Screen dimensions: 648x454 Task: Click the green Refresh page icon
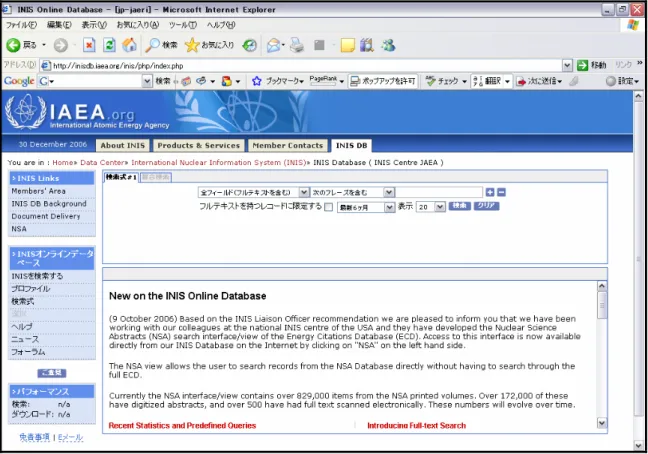pos(109,45)
